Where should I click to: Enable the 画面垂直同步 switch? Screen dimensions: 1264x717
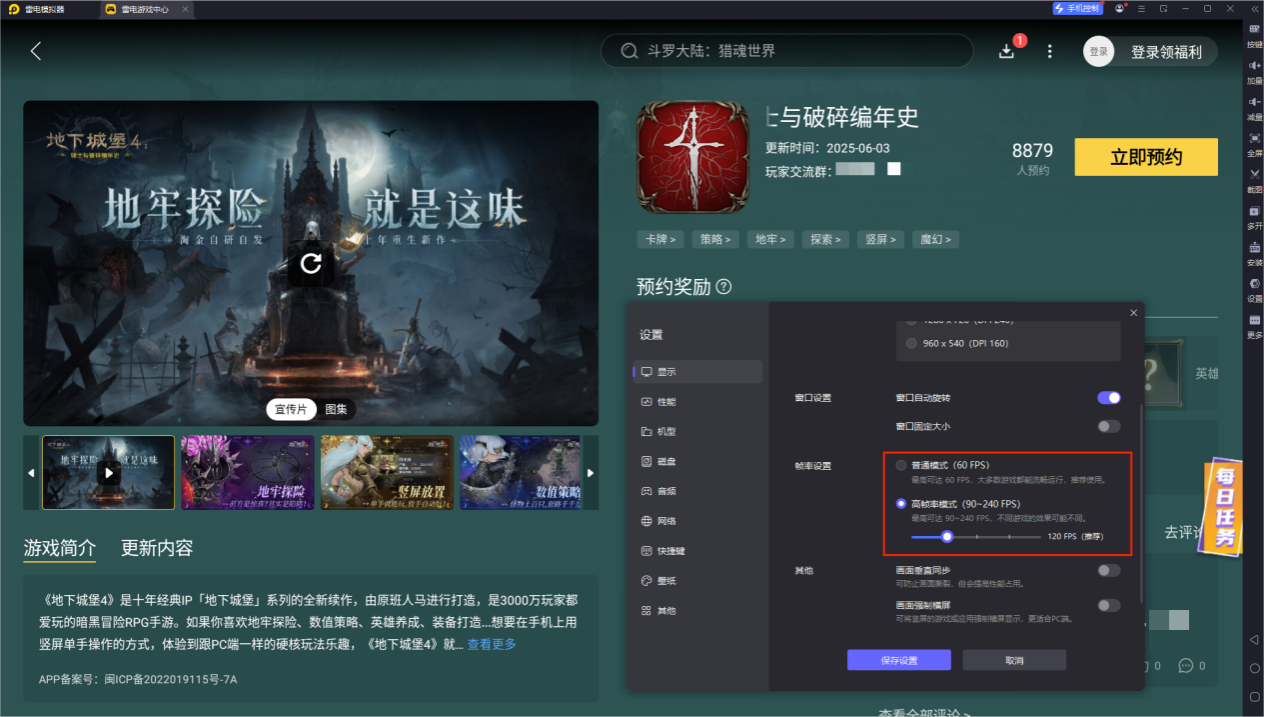1108,570
